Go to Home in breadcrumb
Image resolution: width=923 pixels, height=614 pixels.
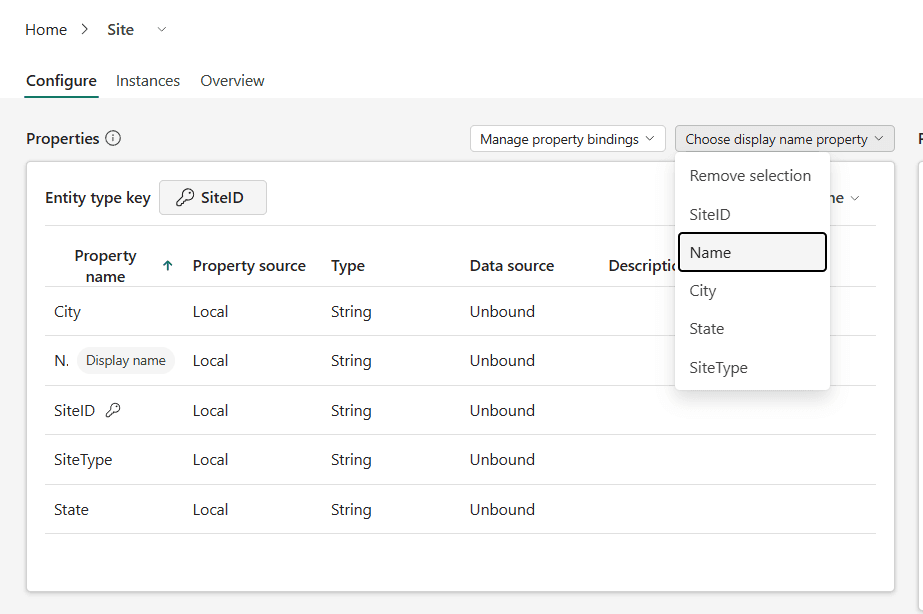coord(46,29)
